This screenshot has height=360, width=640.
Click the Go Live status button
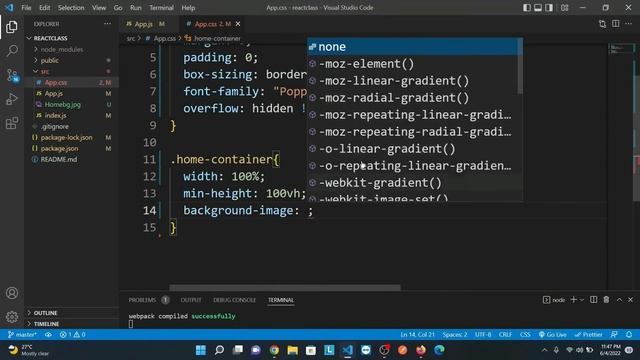click(552, 334)
